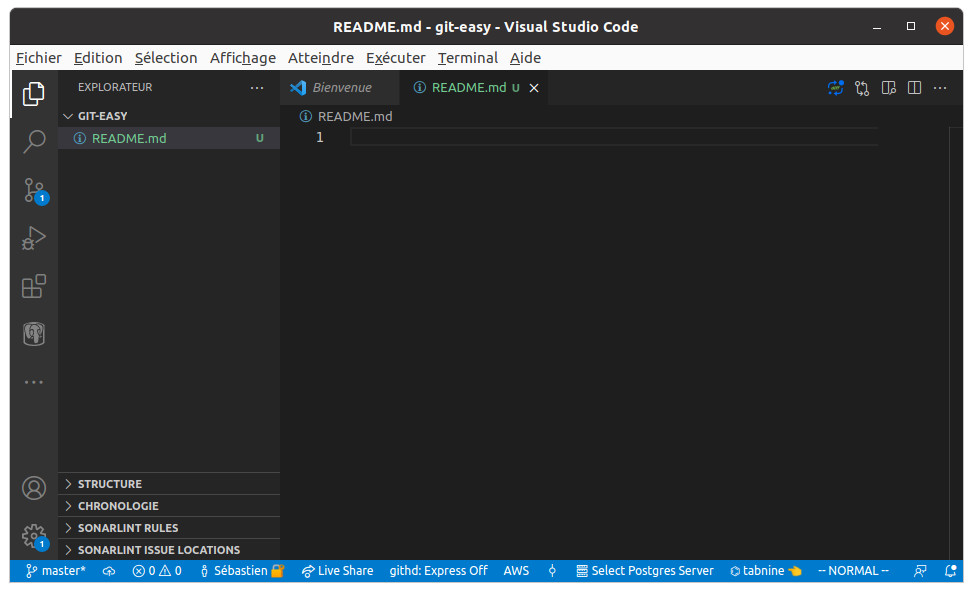The width and height of the screenshot is (973, 592).
Task: Start a Live Share session
Action: point(338,571)
